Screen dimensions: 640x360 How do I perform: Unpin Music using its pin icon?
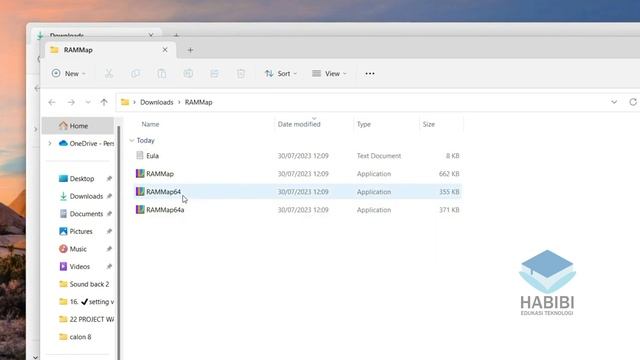pos(109,249)
